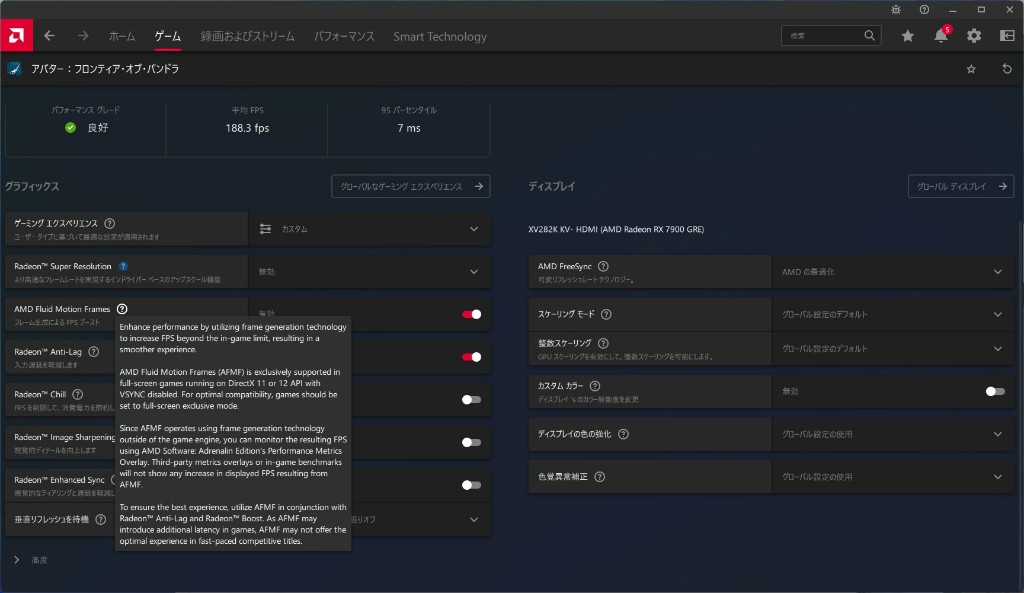Turn off Radeon Anti-Lag switch
The image size is (1024, 593).
[471, 357]
